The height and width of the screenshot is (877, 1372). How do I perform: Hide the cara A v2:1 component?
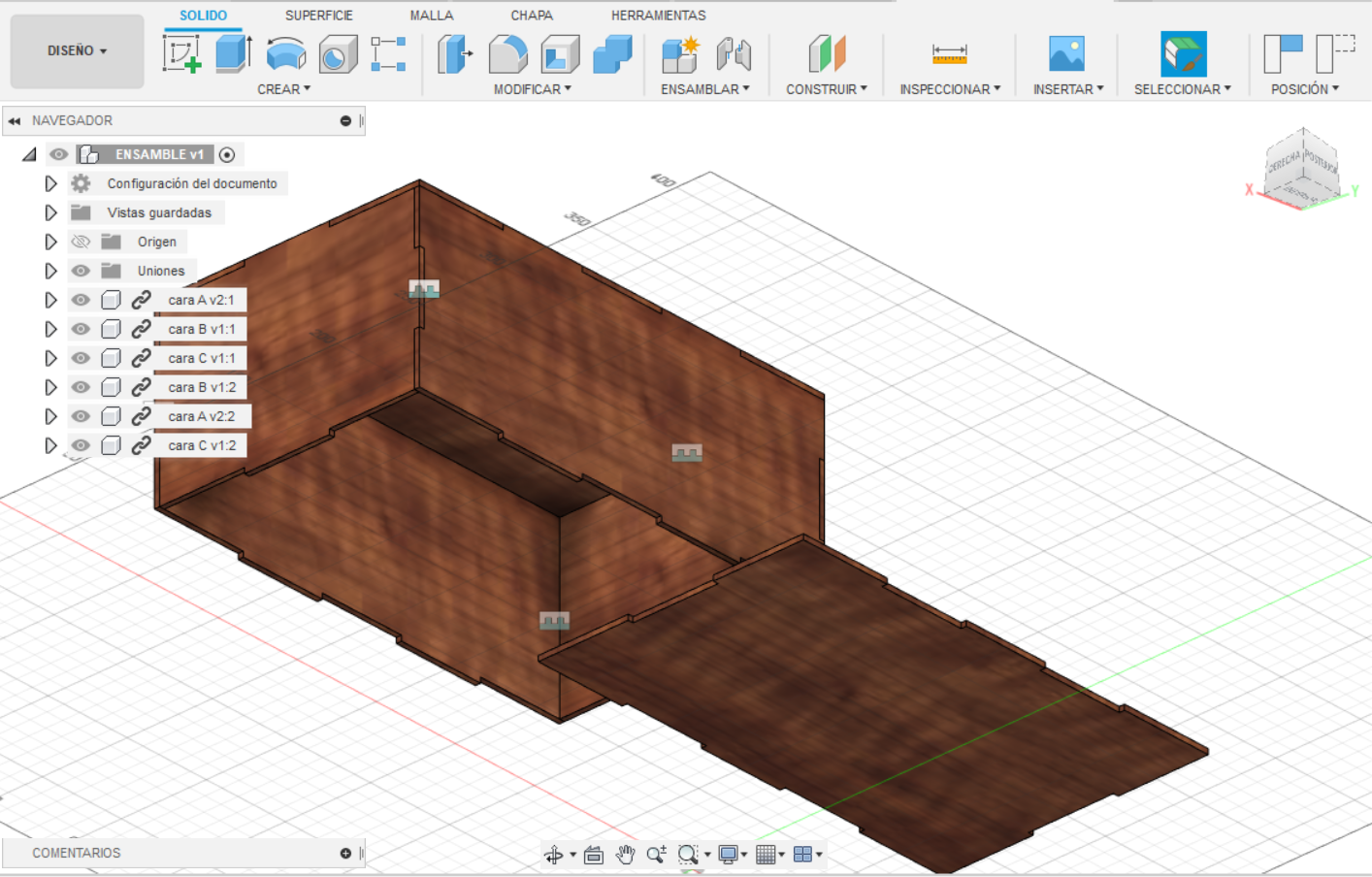(81, 300)
